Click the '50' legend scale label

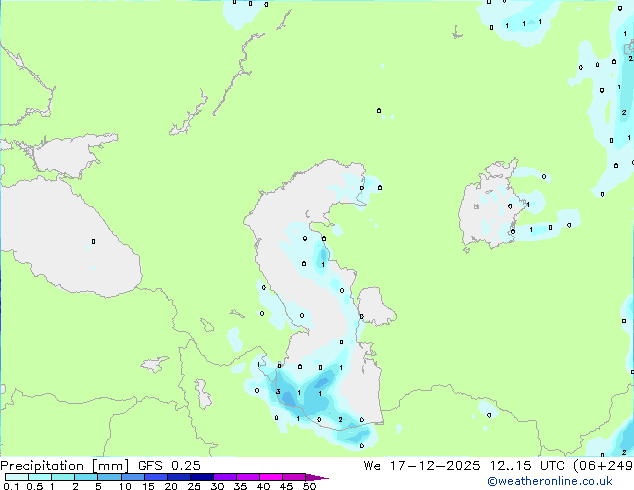(x=309, y=486)
